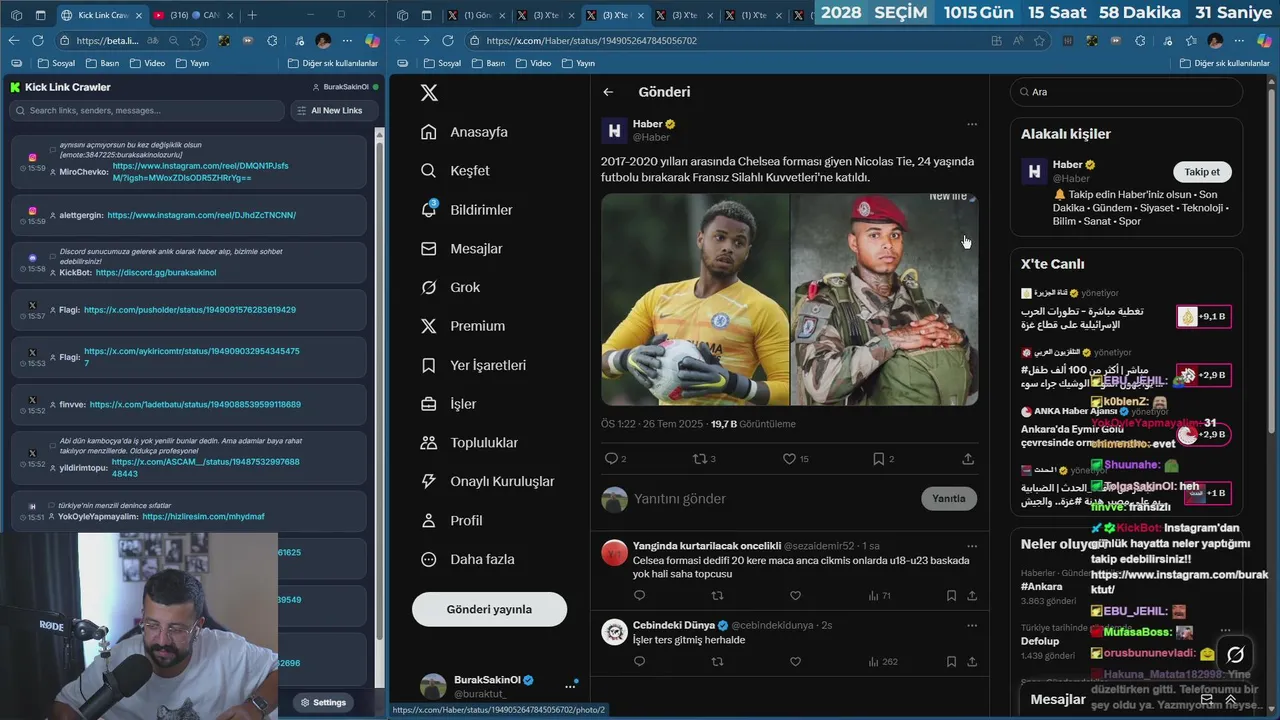
Task: Go back with Gönderi back arrow
Action: tap(608, 92)
